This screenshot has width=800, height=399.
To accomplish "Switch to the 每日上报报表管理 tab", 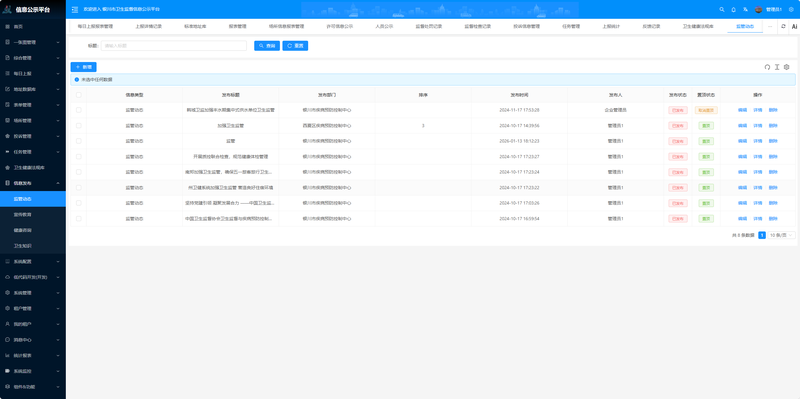I will tap(95, 26).
